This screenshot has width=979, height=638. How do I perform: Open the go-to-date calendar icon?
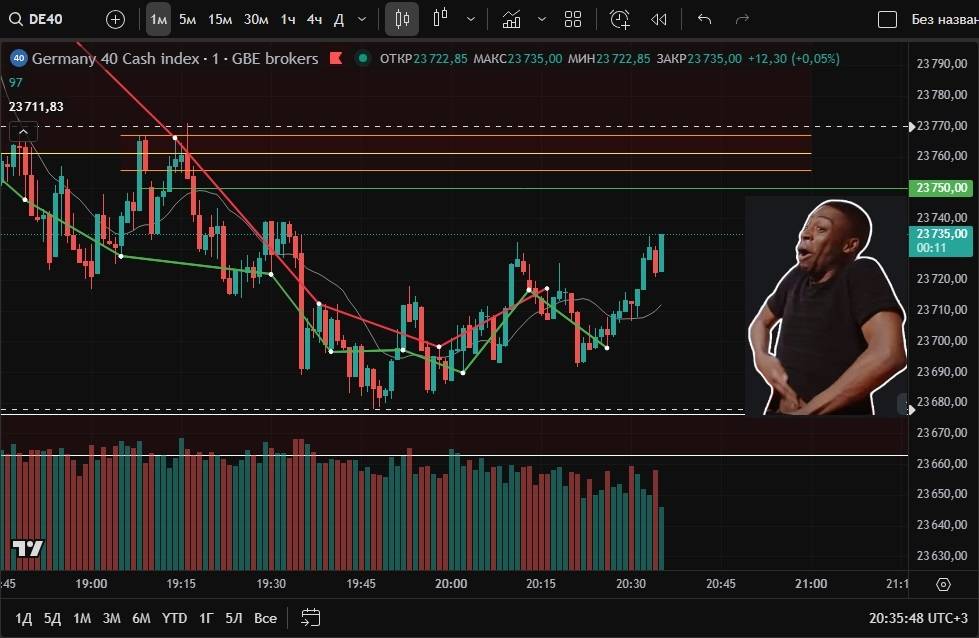click(311, 617)
